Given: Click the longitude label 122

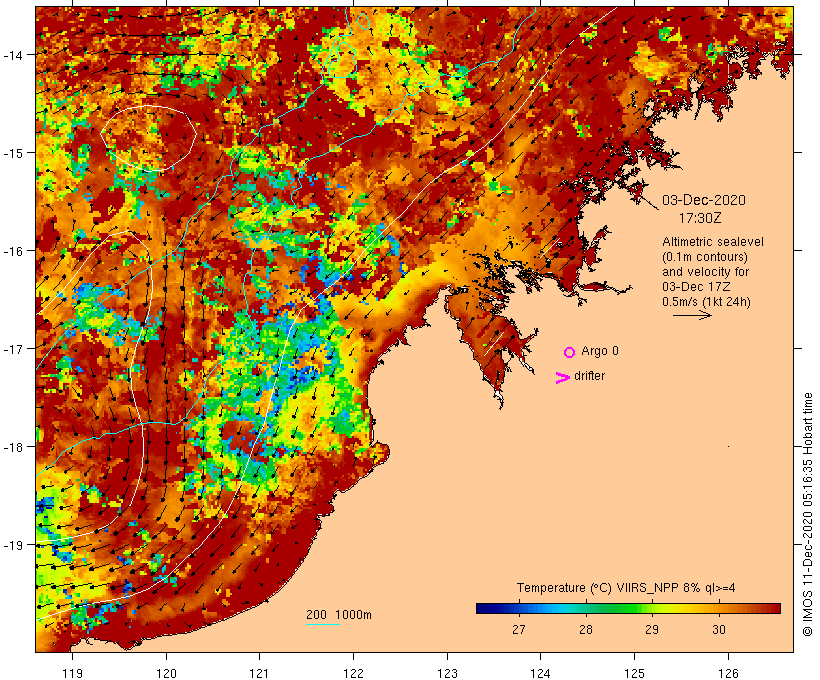Looking at the screenshot, I should (x=354, y=673).
